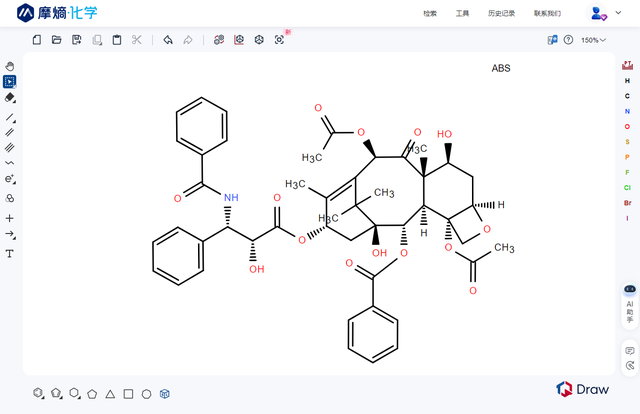The image size is (640, 414).
Task: Open the 历史记录 history menu
Action: tap(501, 13)
